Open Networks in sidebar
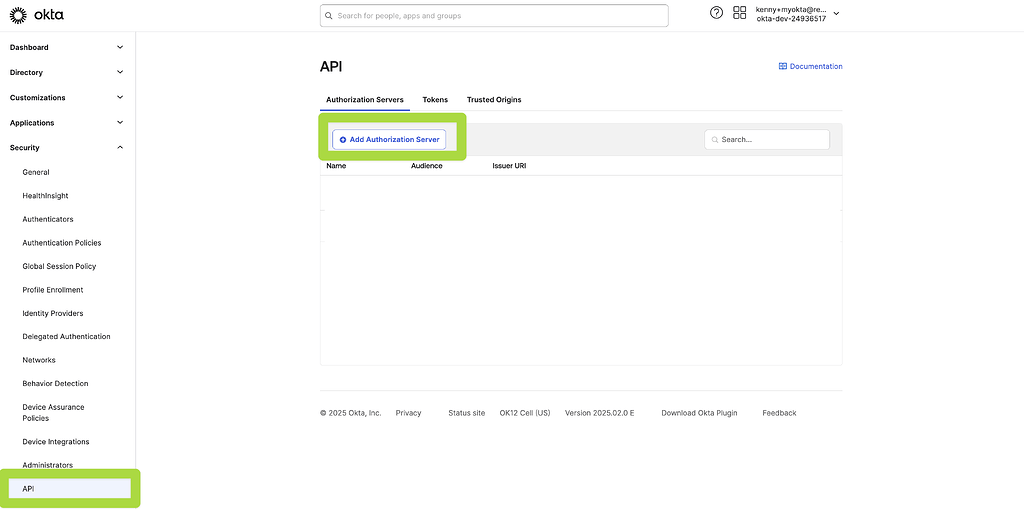Image resolution: width=1024 pixels, height=509 pixels. [x=39, y=360]
